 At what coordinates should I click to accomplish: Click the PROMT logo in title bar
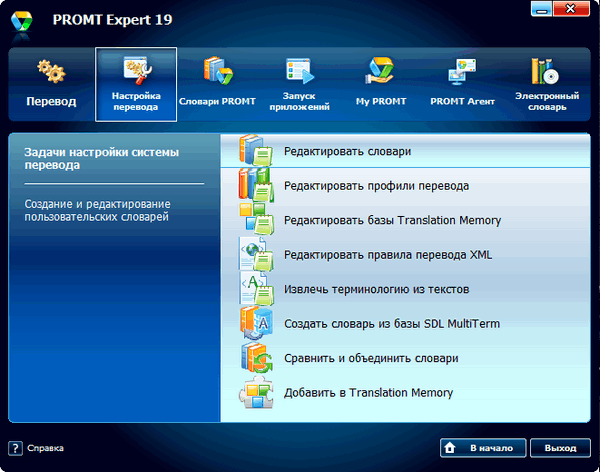pos(21,21)
